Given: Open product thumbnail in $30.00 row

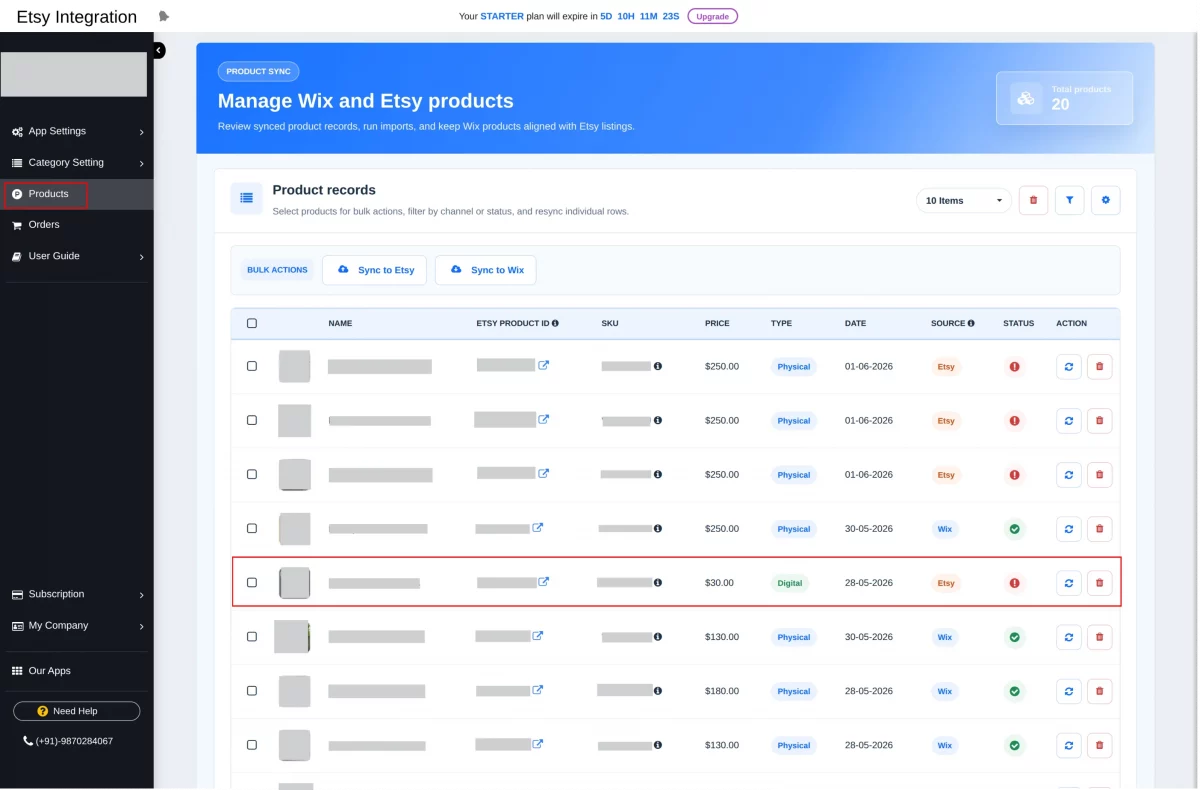Looking at the screenshot, I should click(x=294, y=583).
